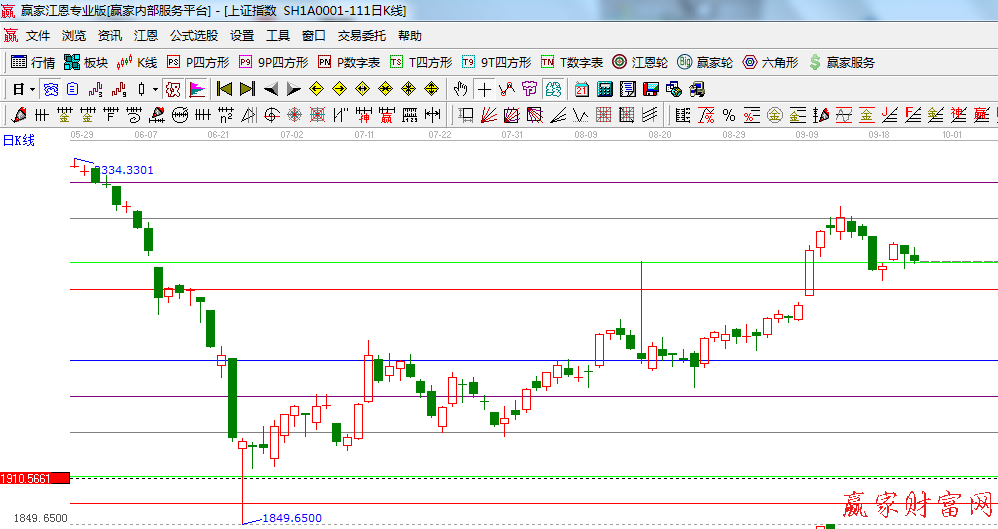Expand the 日 period dropdown arrow

32,89
